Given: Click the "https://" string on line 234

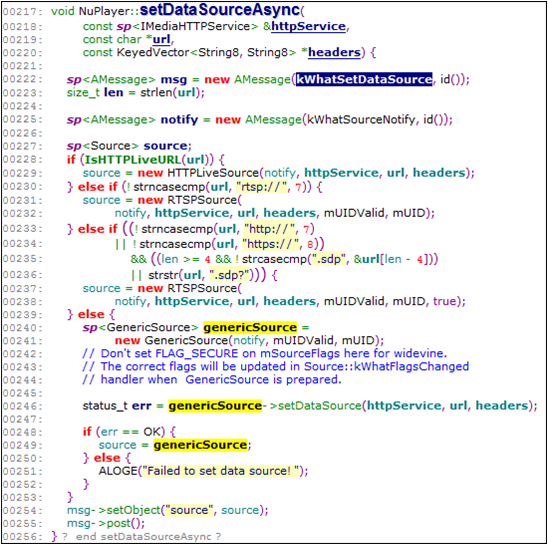Looking at the screenshot, I should pyautogui.click(x=271, y=244).
